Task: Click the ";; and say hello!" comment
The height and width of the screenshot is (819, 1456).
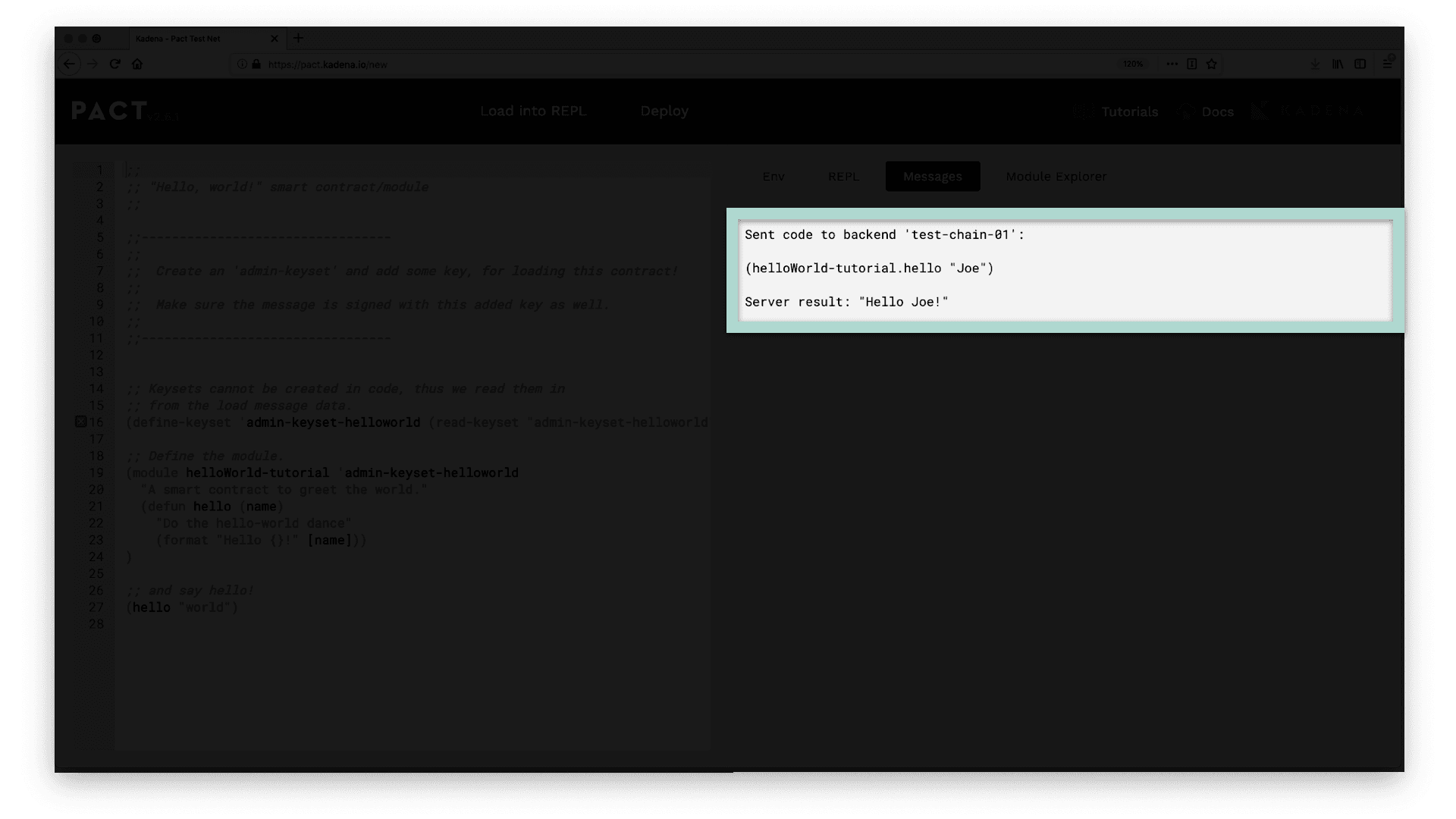Action: [190, 591]
